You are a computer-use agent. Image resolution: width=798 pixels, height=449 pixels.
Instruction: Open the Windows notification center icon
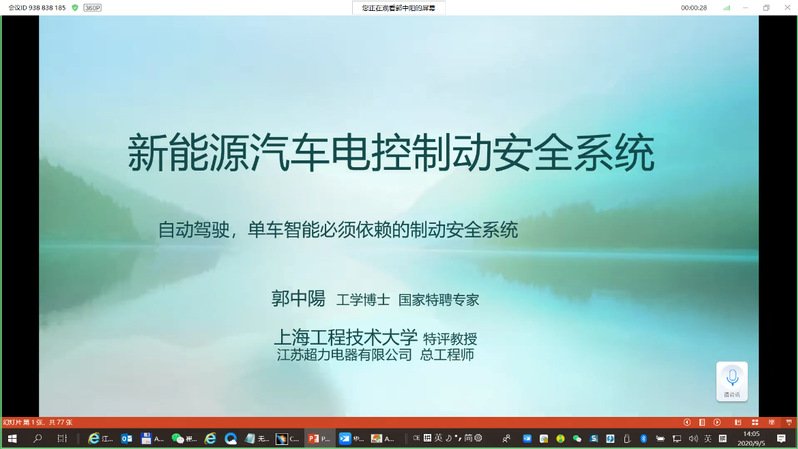(x=781, y=438)
